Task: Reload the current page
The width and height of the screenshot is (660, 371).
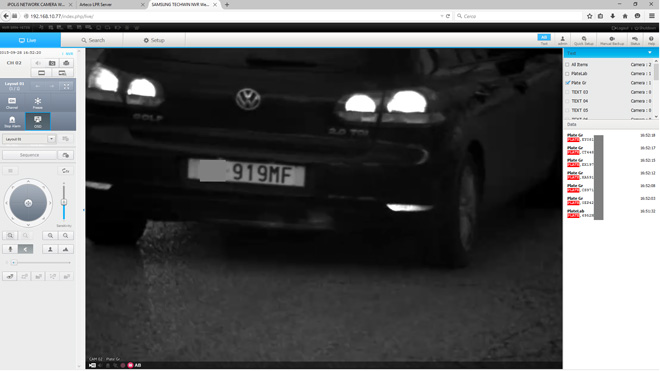Action: click(448, 16)
